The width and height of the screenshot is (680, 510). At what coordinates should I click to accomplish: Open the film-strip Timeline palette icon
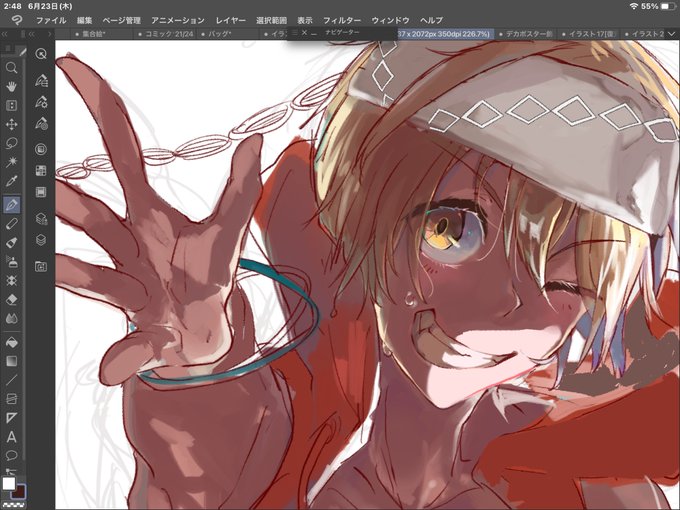[x=41, y=192]
